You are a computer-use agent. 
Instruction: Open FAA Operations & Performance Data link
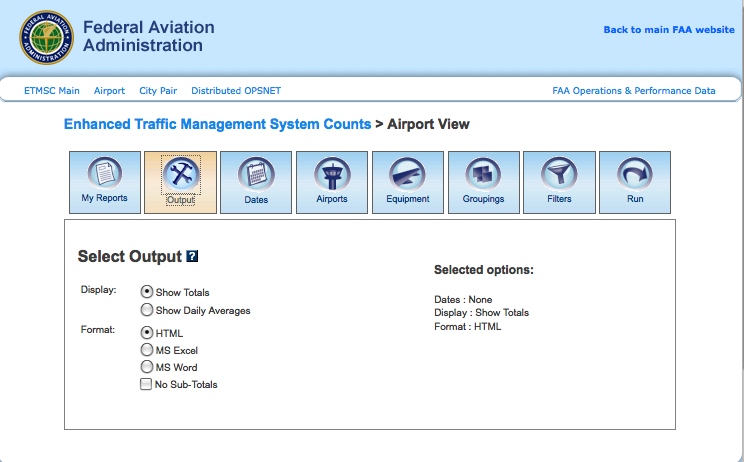coord(633,91)
